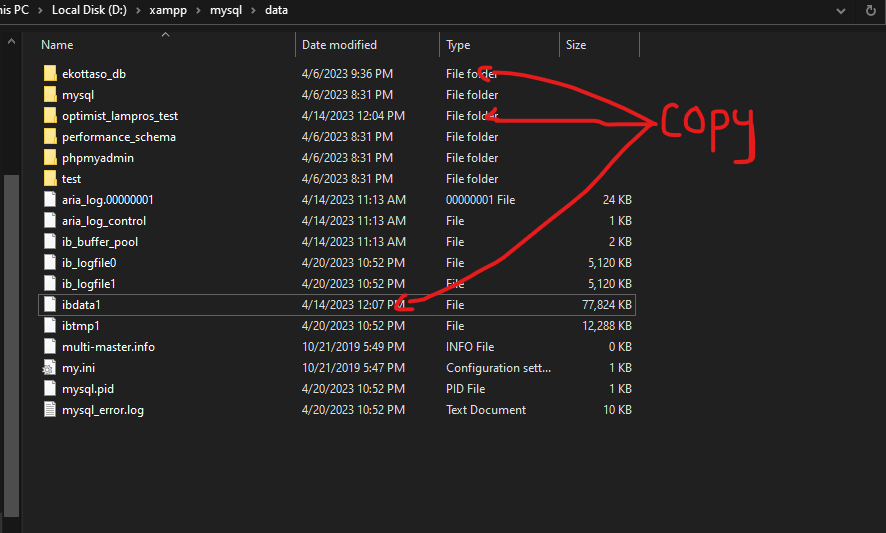886x533 pixels.
Task: Select the ekottaso_db folder name
Action: pyautogui.click(x=94, y=74)
